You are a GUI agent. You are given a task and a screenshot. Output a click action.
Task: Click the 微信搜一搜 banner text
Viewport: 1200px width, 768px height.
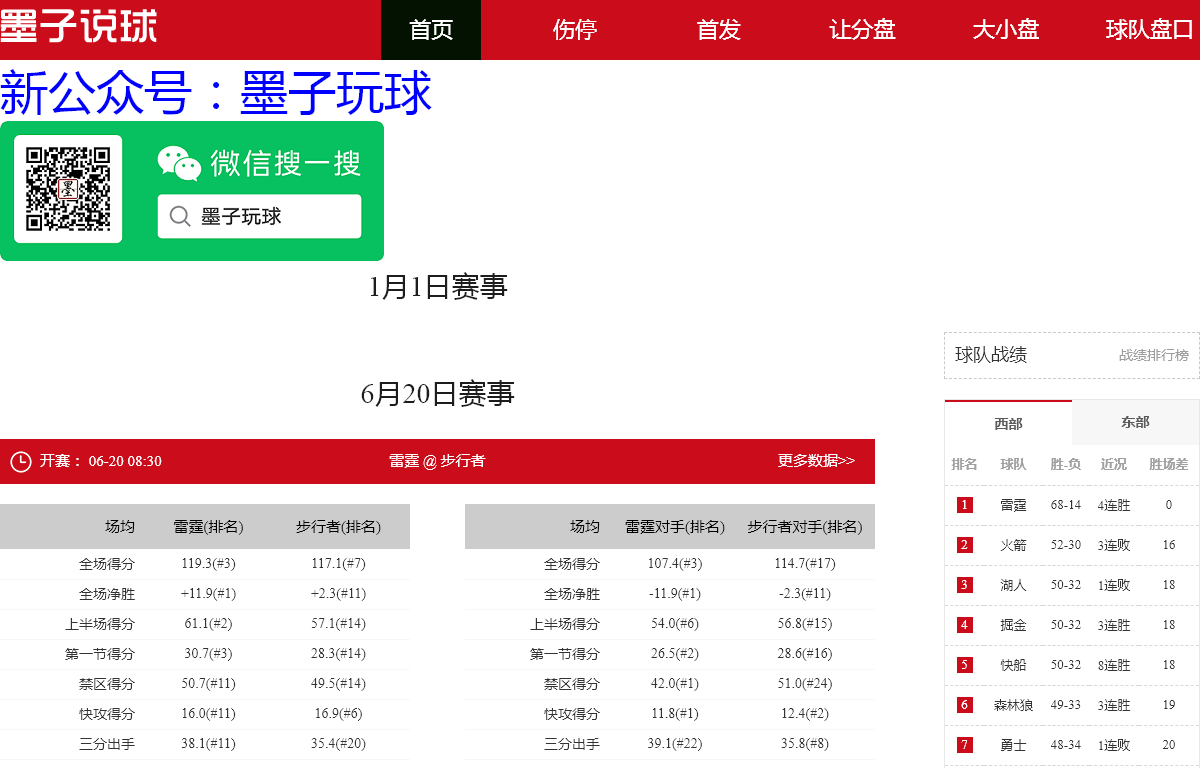pos(286,163)
